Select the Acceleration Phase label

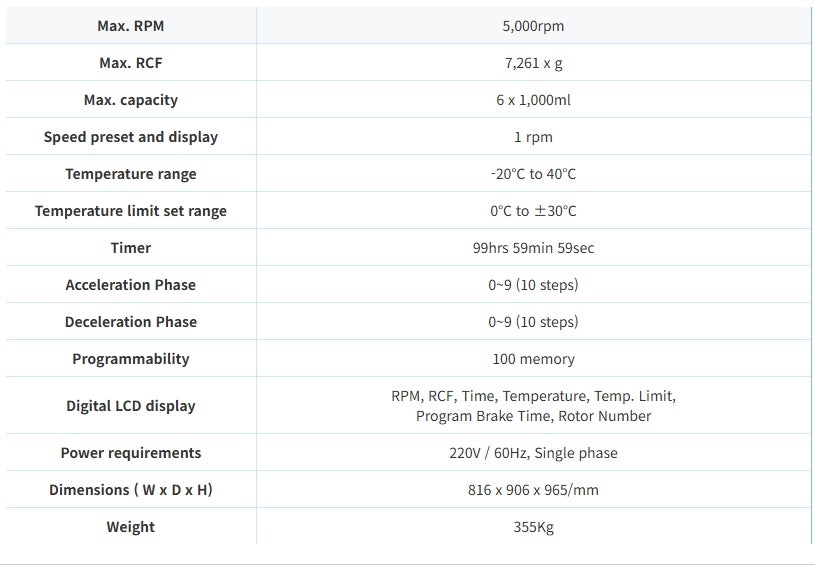(131, 285)
